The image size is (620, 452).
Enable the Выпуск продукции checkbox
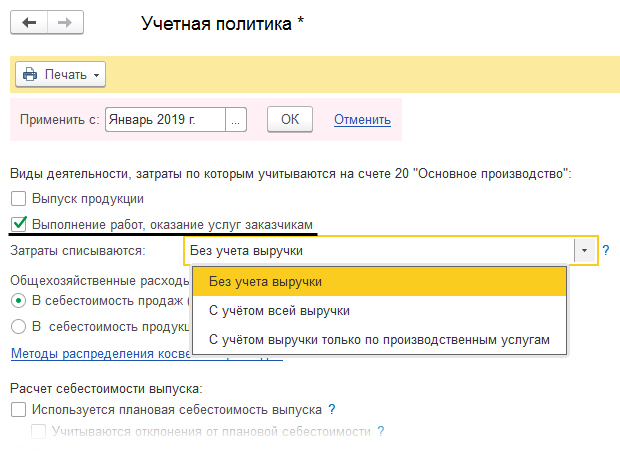point(18,199)
